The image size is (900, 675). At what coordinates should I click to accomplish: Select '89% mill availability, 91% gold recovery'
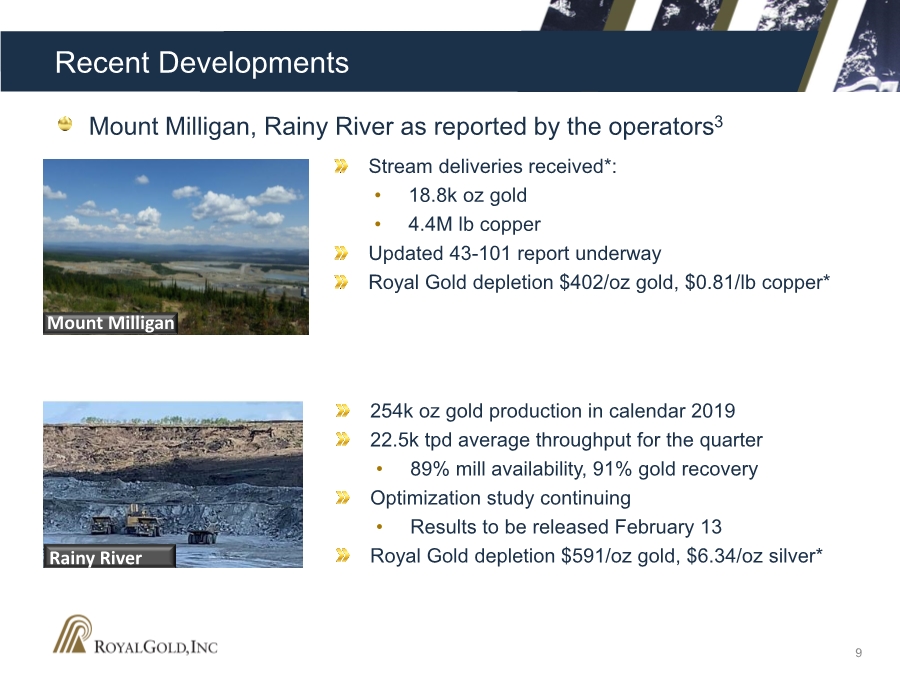point(584,469)
